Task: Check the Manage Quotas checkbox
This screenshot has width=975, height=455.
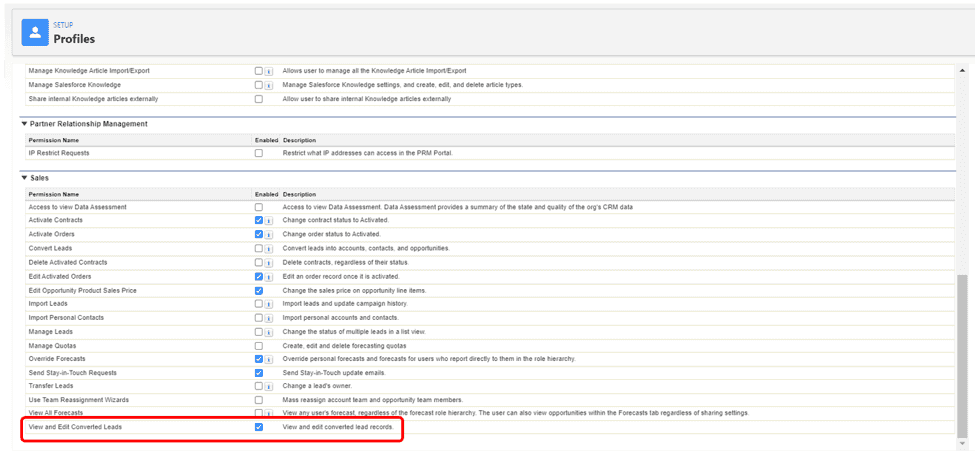Action: tap(259, 346)
